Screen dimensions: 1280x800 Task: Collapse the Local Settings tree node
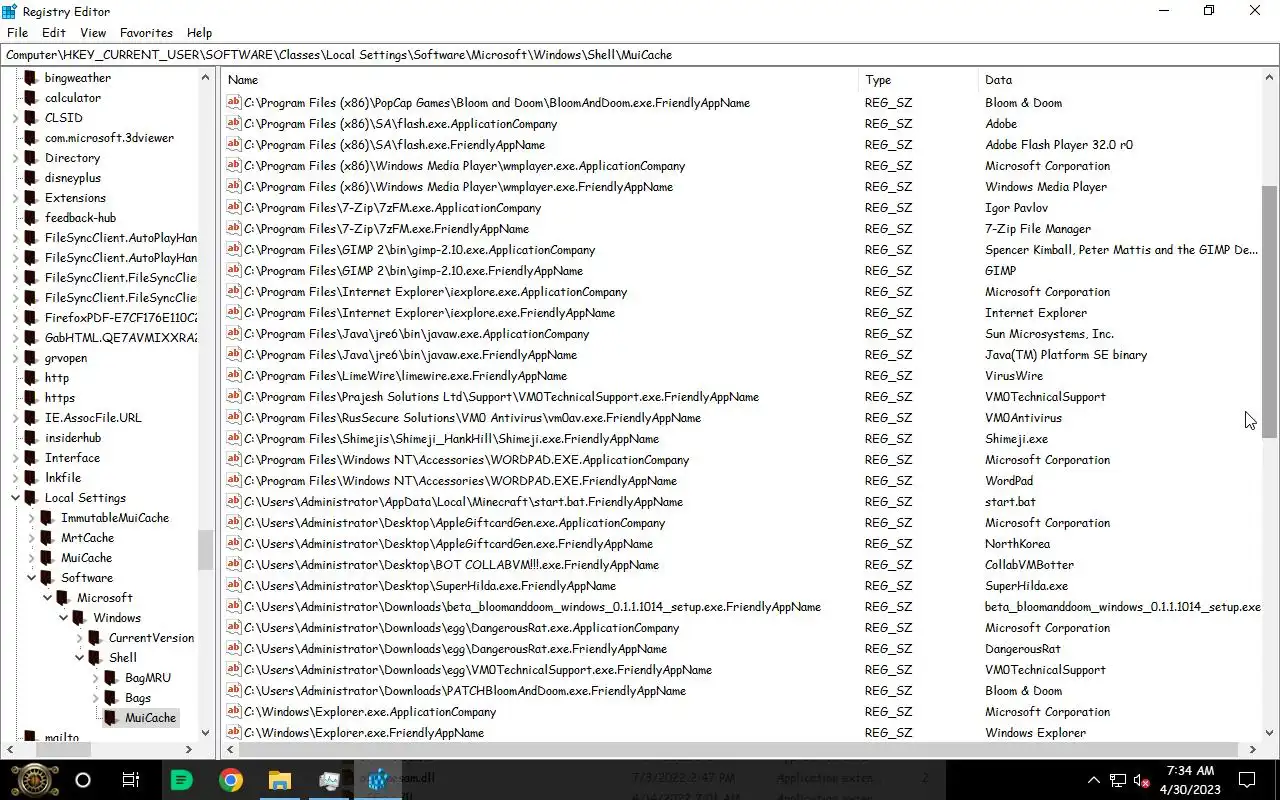15,497
